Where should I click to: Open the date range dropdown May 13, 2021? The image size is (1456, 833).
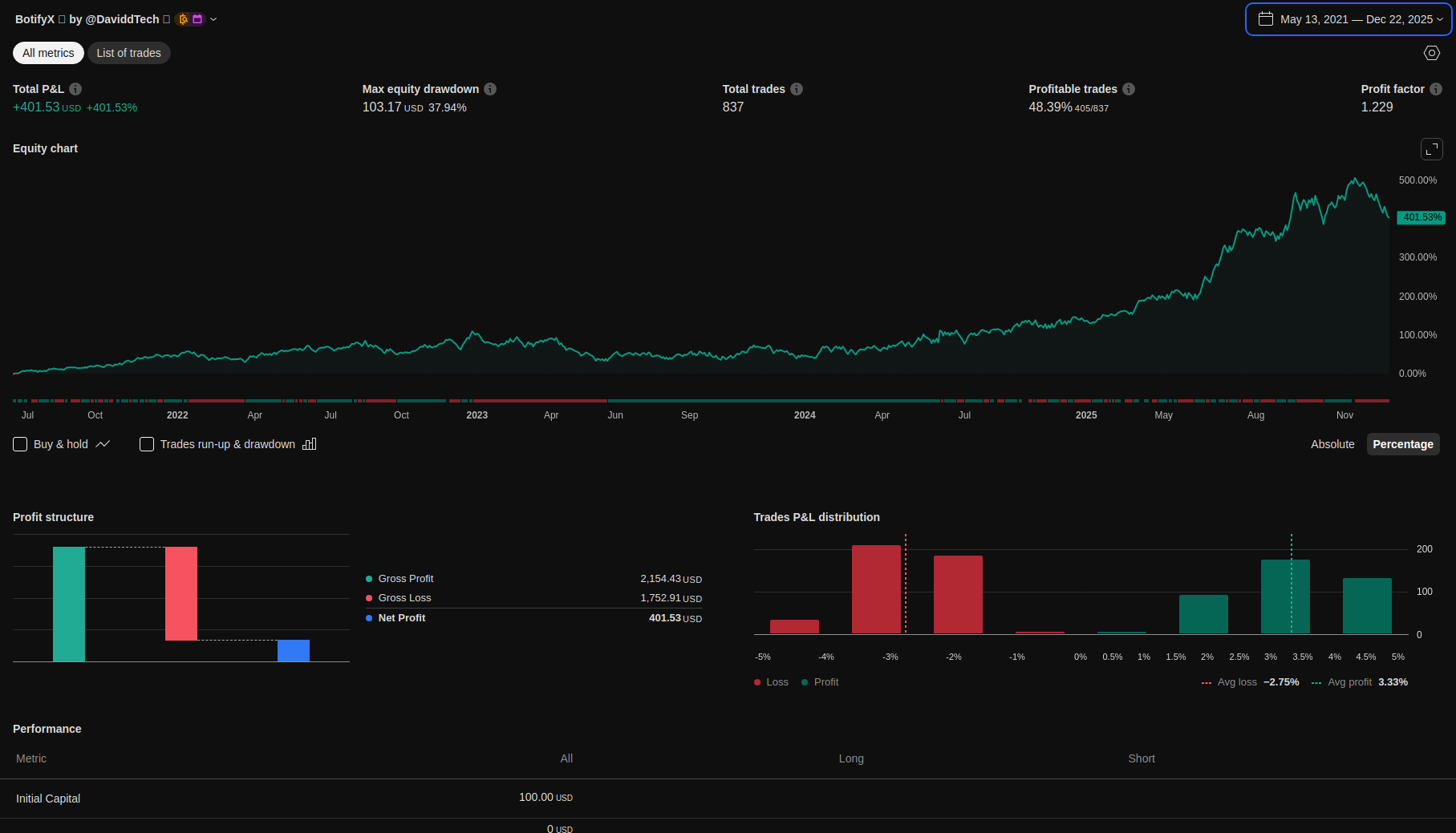(x=1349, y=19)
